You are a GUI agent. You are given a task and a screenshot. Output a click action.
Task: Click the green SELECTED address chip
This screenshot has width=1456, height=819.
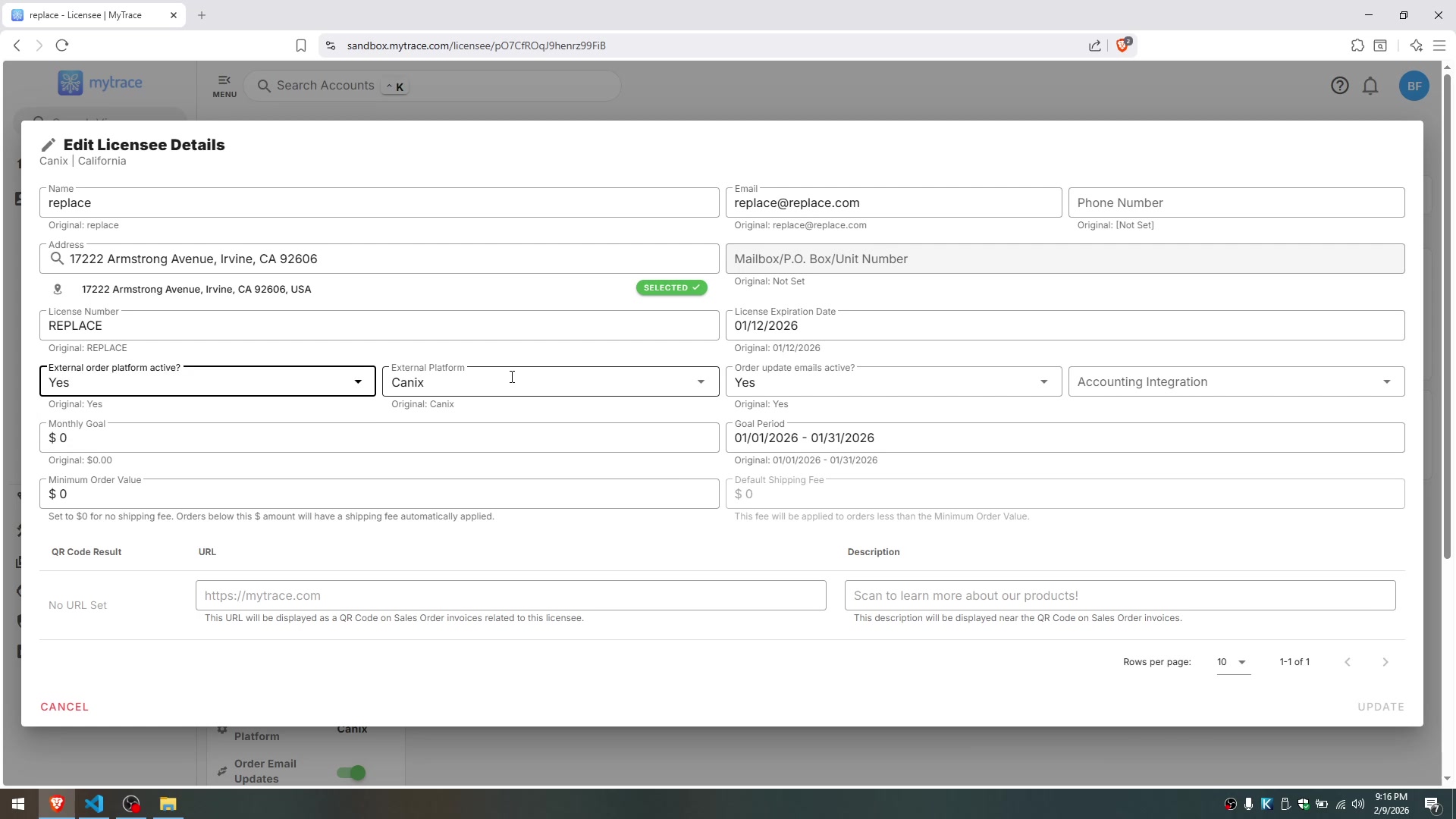(x=671, y=288)
